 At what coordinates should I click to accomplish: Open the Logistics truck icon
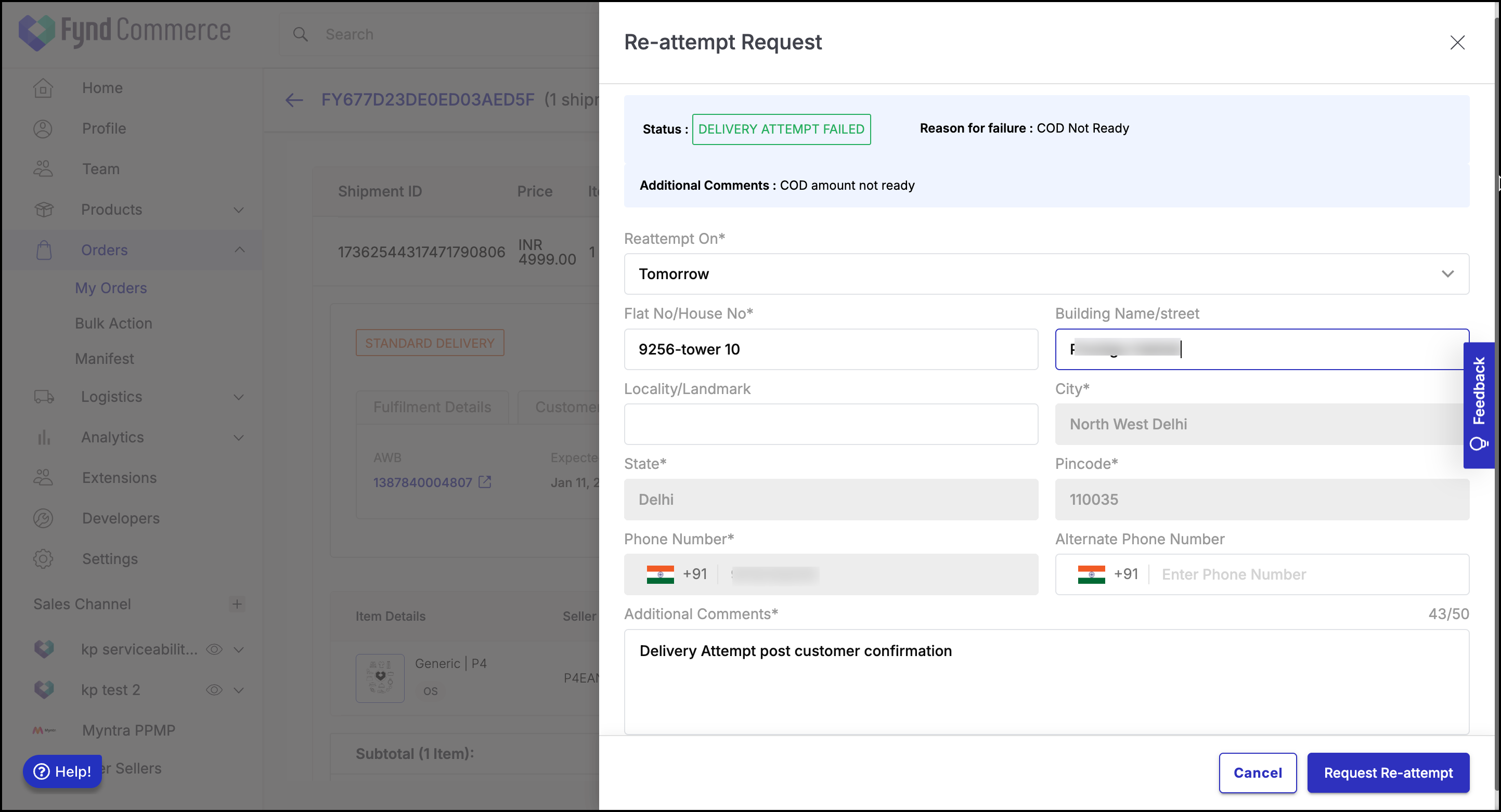click(43, 396)
